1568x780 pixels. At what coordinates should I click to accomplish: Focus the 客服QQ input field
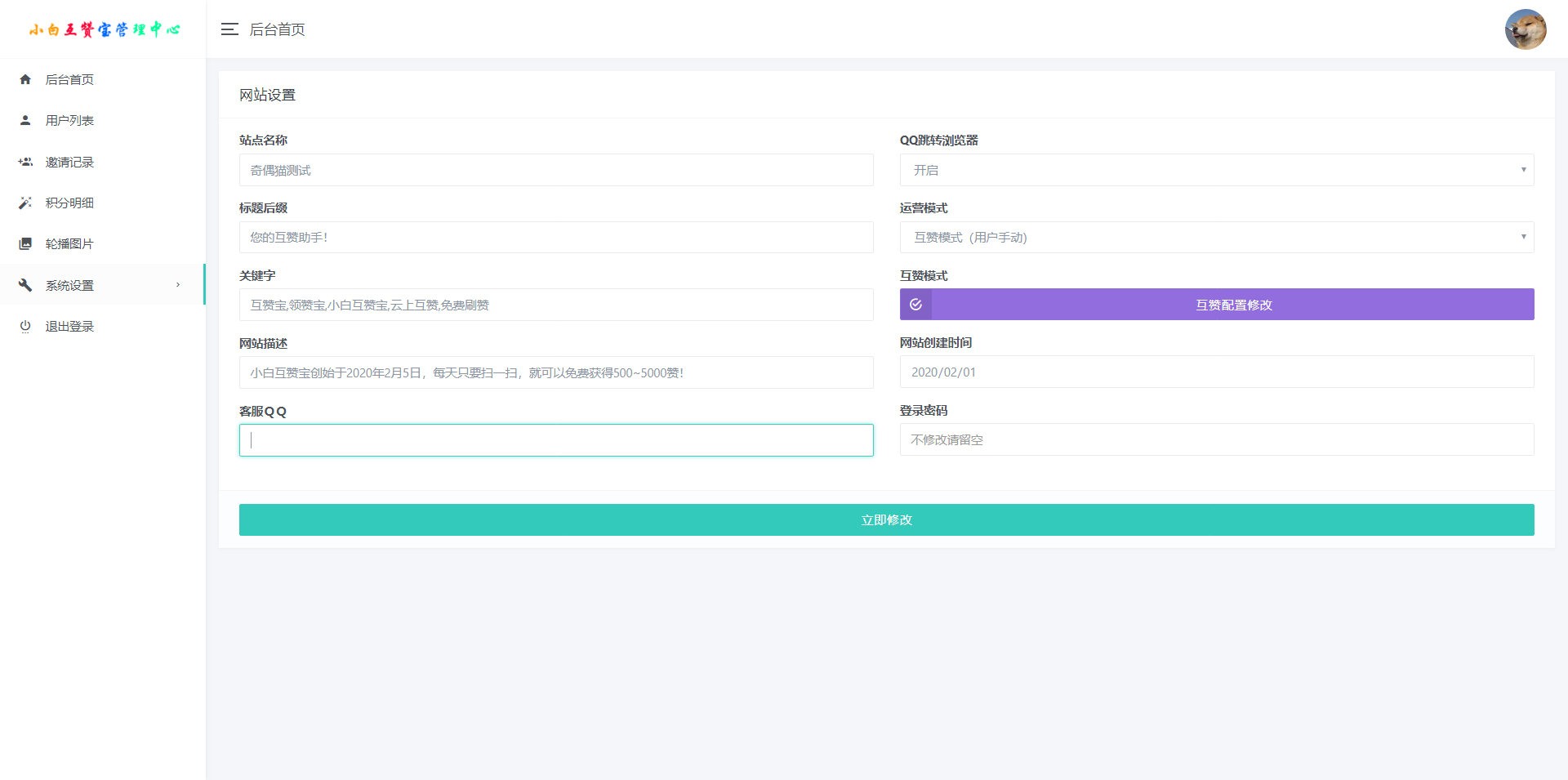556,440
